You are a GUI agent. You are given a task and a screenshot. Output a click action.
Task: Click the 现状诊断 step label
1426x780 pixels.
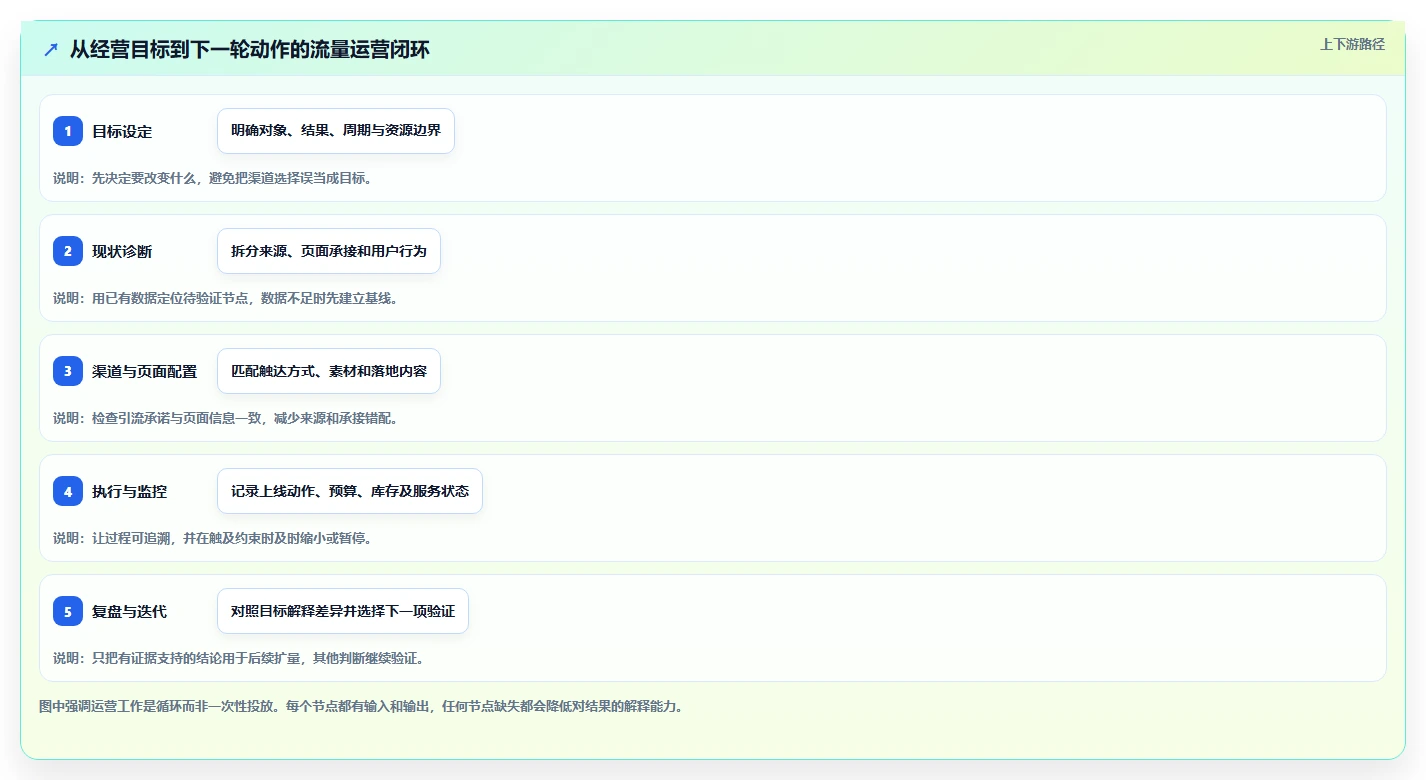[x=122, y=251]
